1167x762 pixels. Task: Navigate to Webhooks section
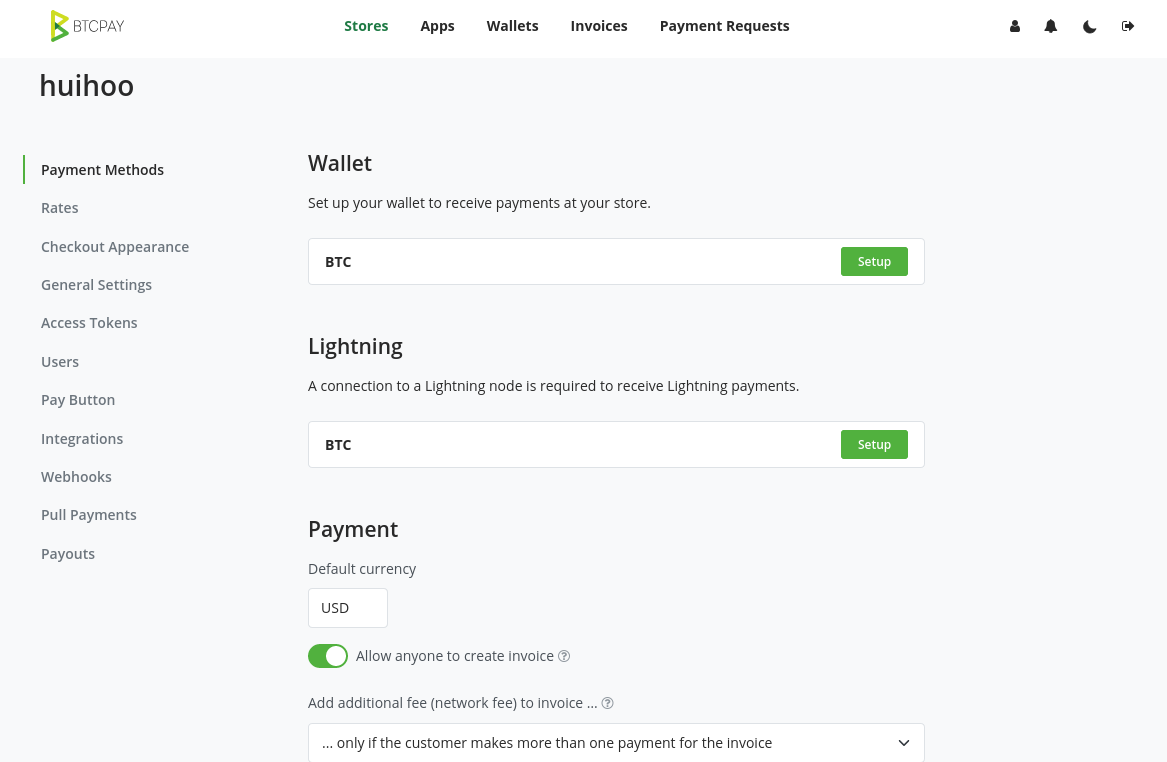pyautogui.click(x=76, y=477)
